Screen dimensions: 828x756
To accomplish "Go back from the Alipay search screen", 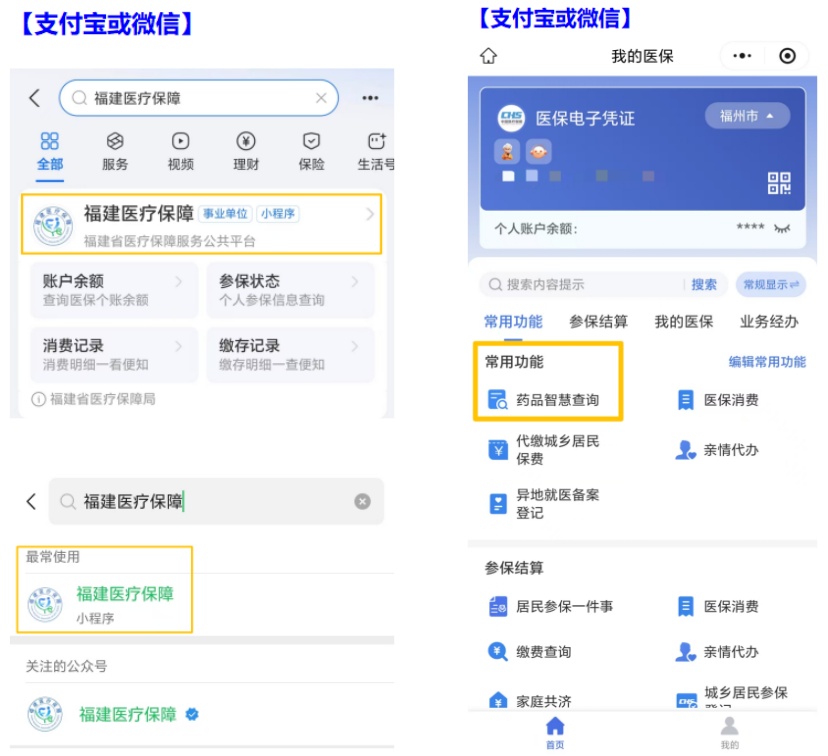I will click(35, 98).
